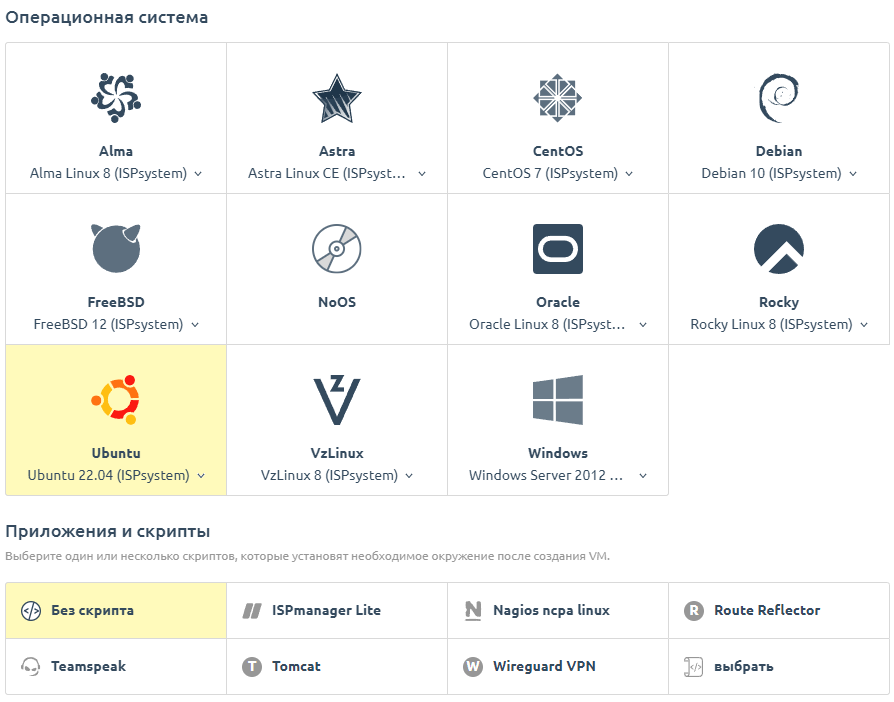
Task: Select the CentOS operating system icon
Action: point(558,98)
